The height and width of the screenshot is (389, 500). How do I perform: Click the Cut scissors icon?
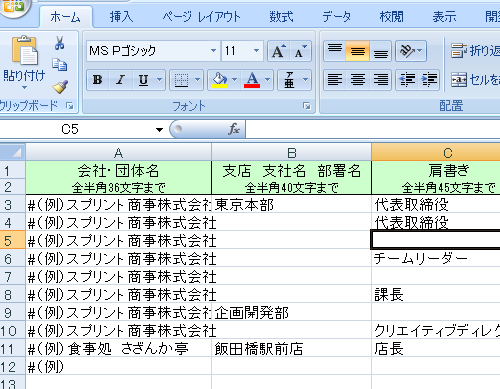coord(60,43)
